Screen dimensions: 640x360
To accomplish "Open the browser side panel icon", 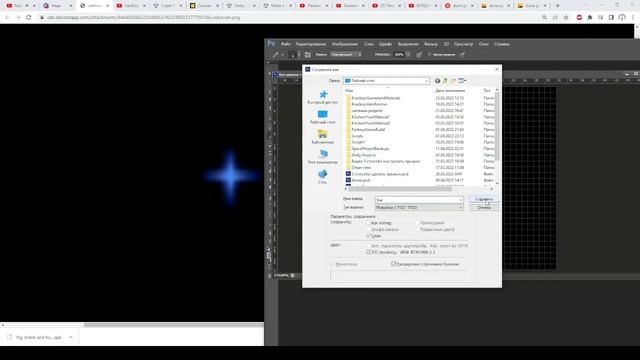I will click(x=611, y=18).
